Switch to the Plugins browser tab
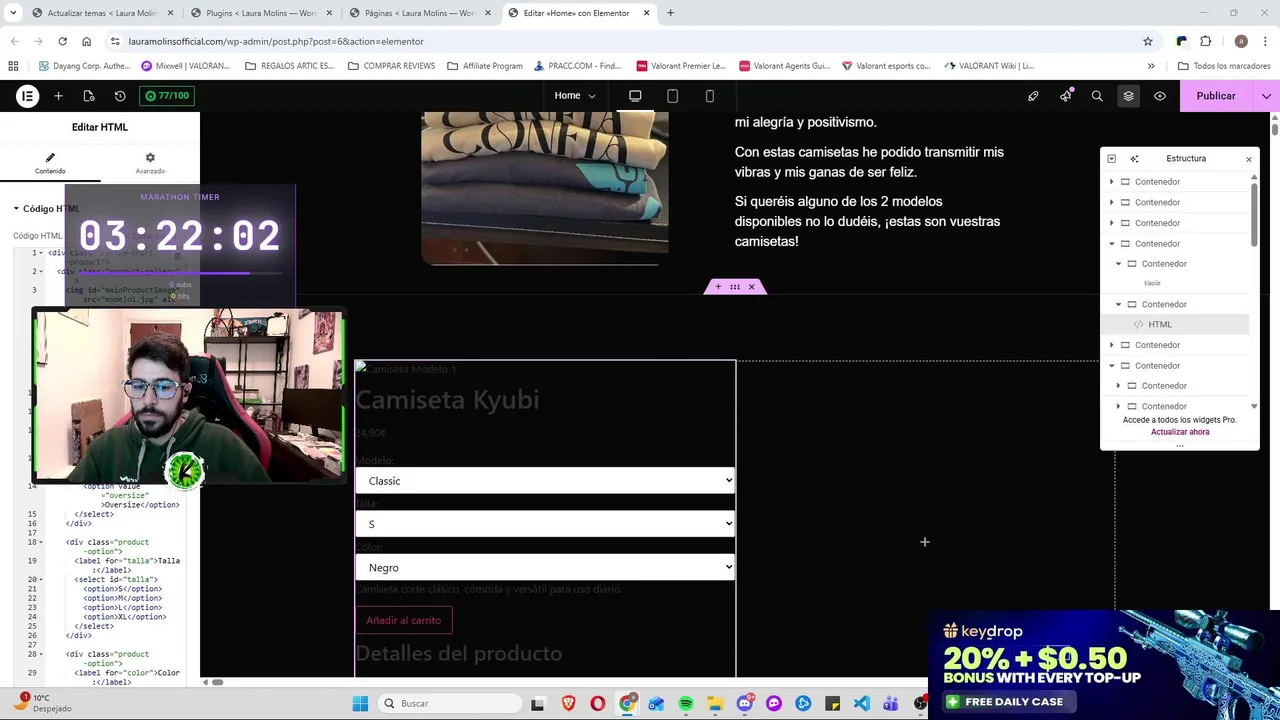1280x720 pixels. 261,13
